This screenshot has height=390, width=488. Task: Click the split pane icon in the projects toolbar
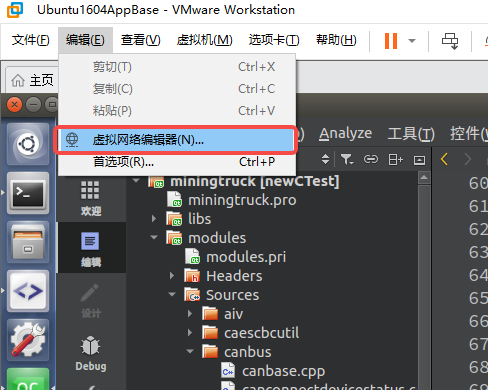[x=396, y=159]
